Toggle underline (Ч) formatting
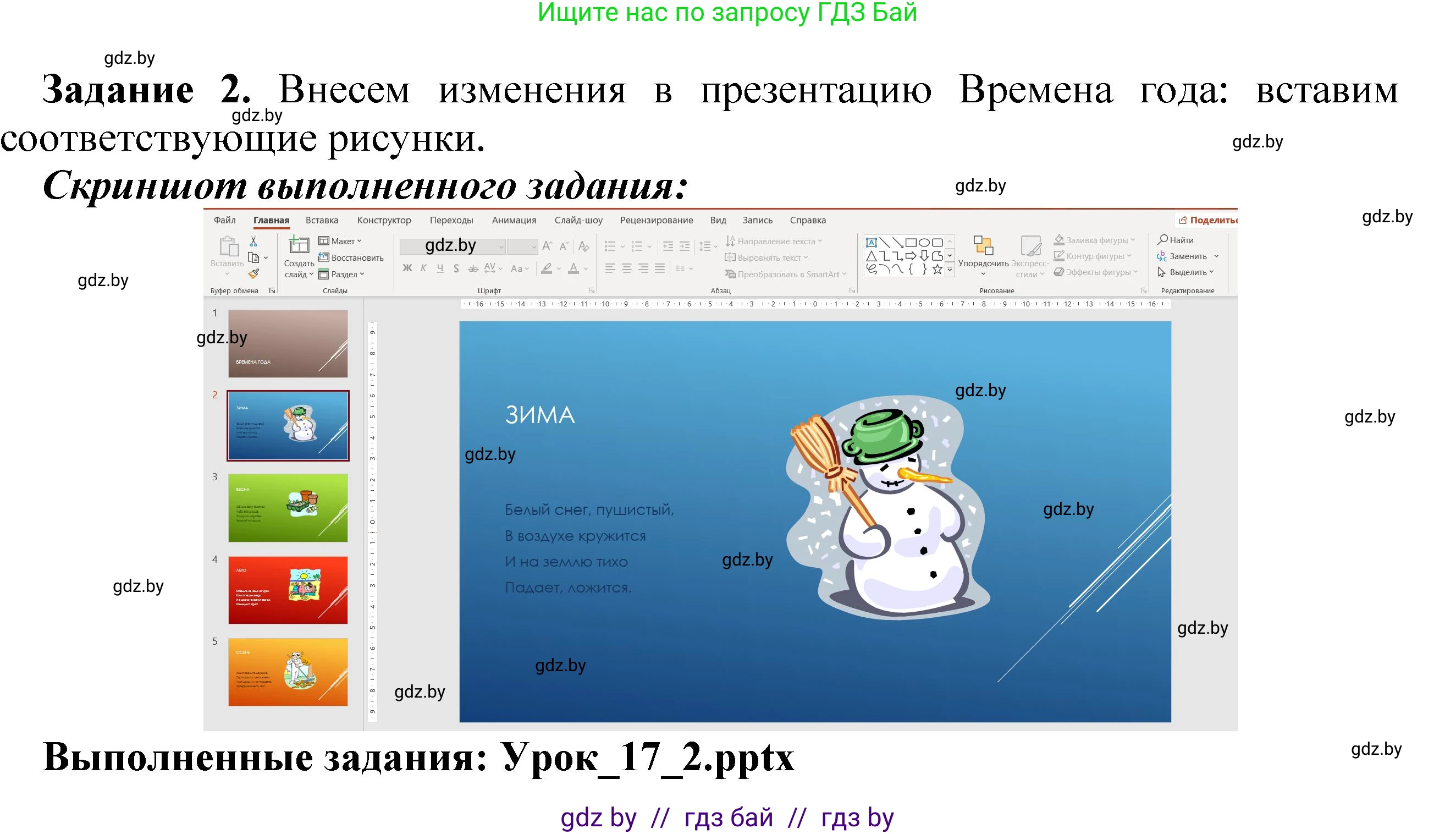The height and width of the screenshot is (834, 1456). tap(440, 268)
